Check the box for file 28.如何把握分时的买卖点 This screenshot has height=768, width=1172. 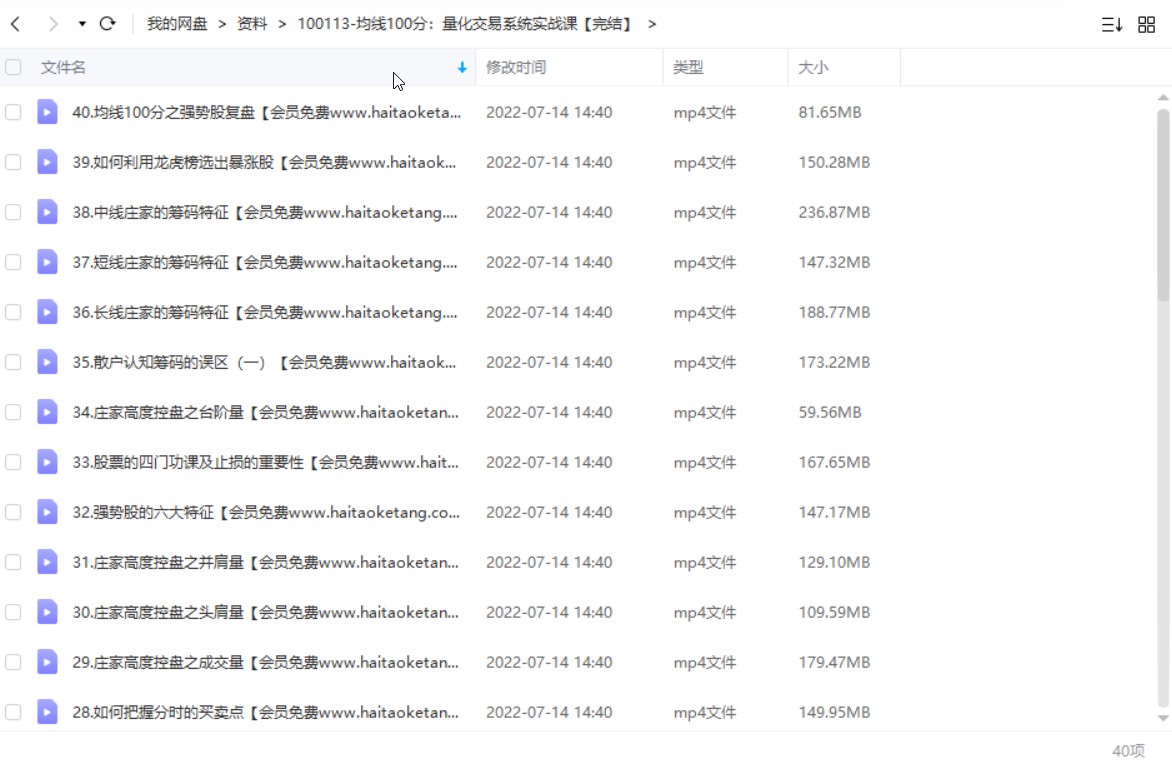coord(13,713)
